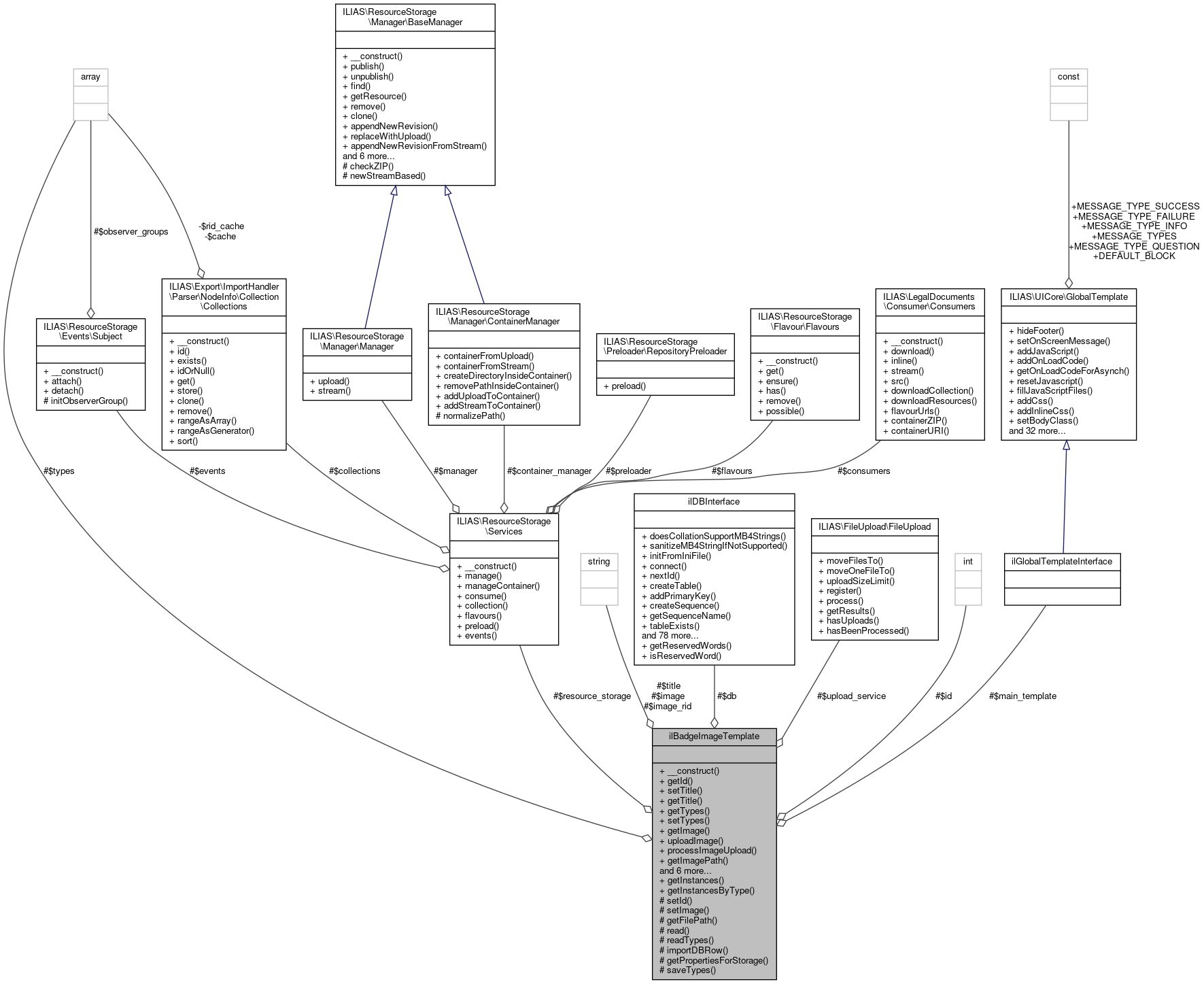The image size is (1204, 984).
Task: Select the const type node
Action: point(1068,95)
